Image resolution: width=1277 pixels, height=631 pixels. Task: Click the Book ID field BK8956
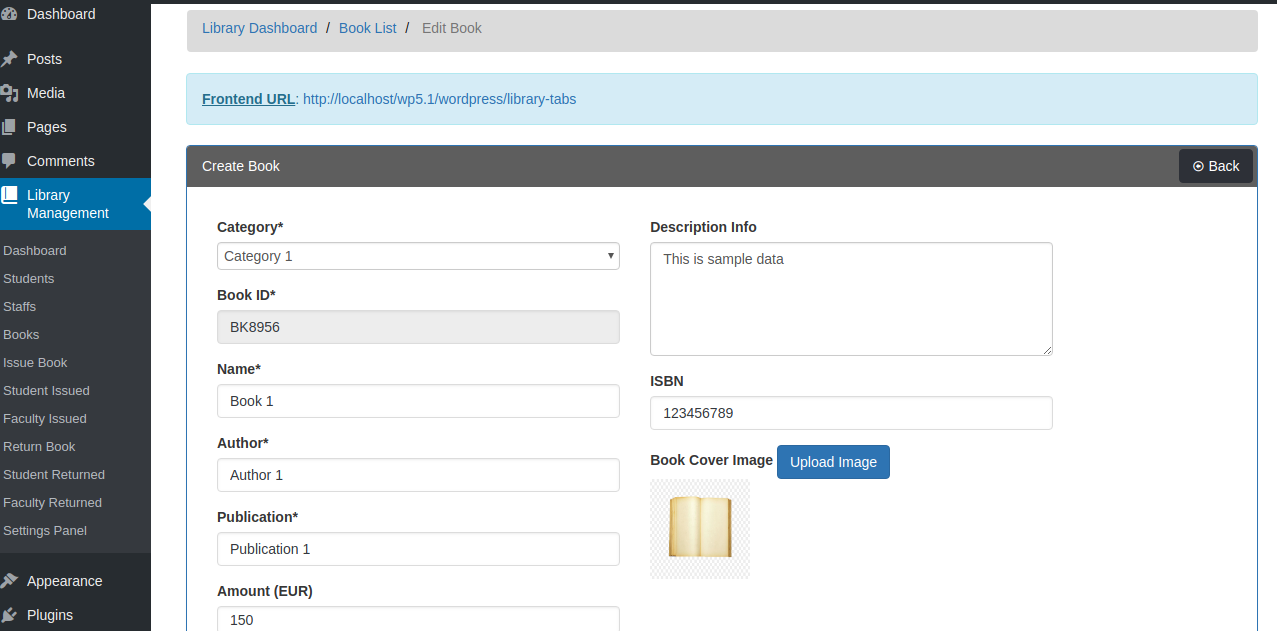click(418, 327)
